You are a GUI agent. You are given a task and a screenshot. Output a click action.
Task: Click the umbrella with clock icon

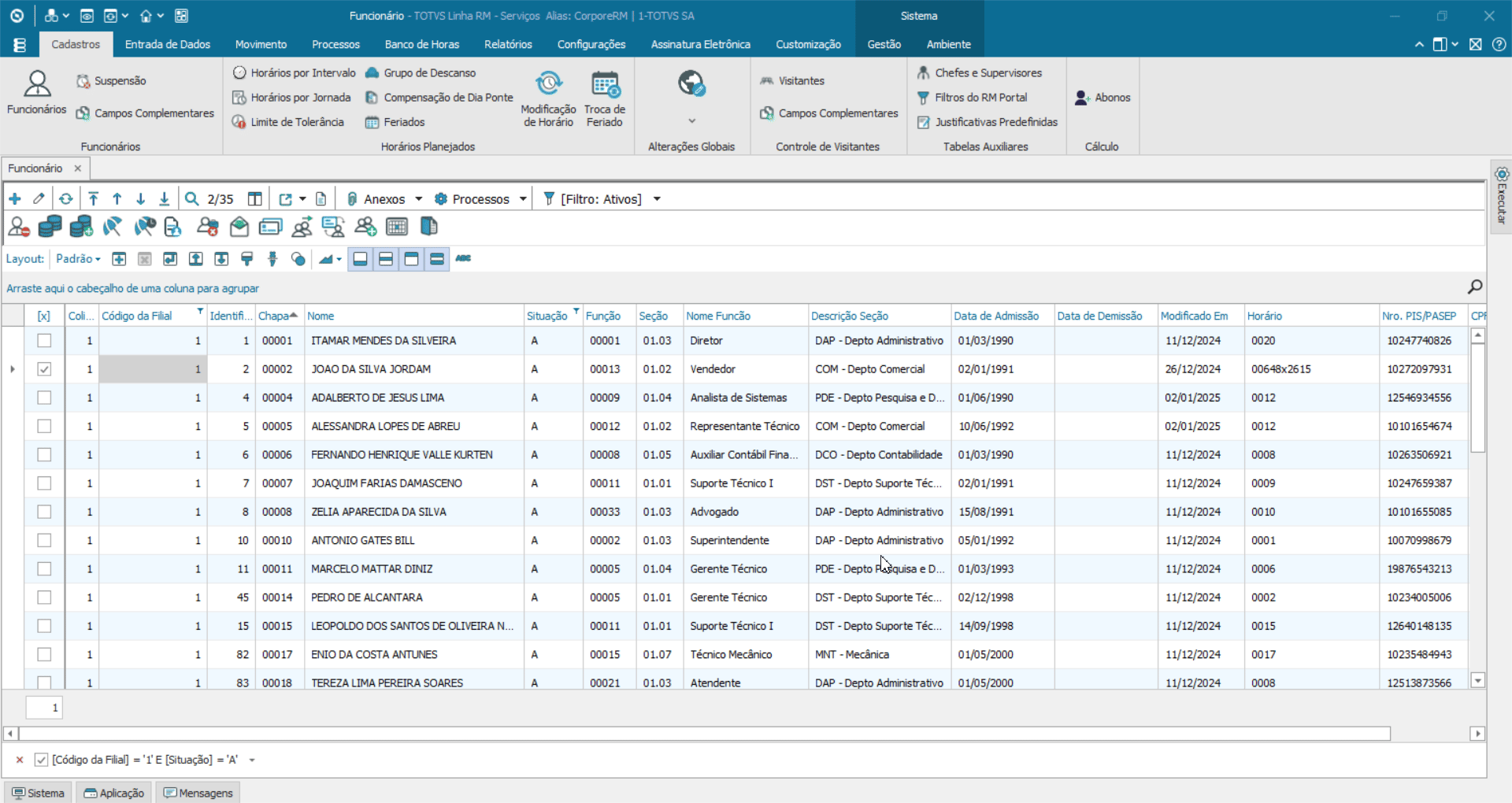coord(145,228)
